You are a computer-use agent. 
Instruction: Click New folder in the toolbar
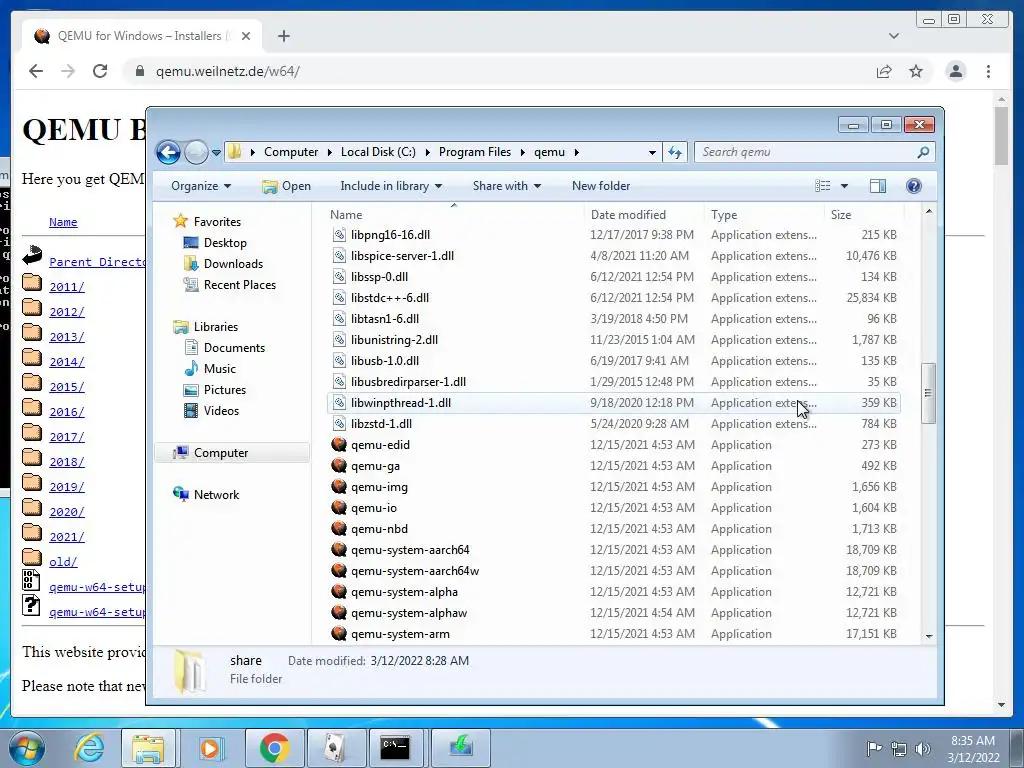[x=601, y=186]
